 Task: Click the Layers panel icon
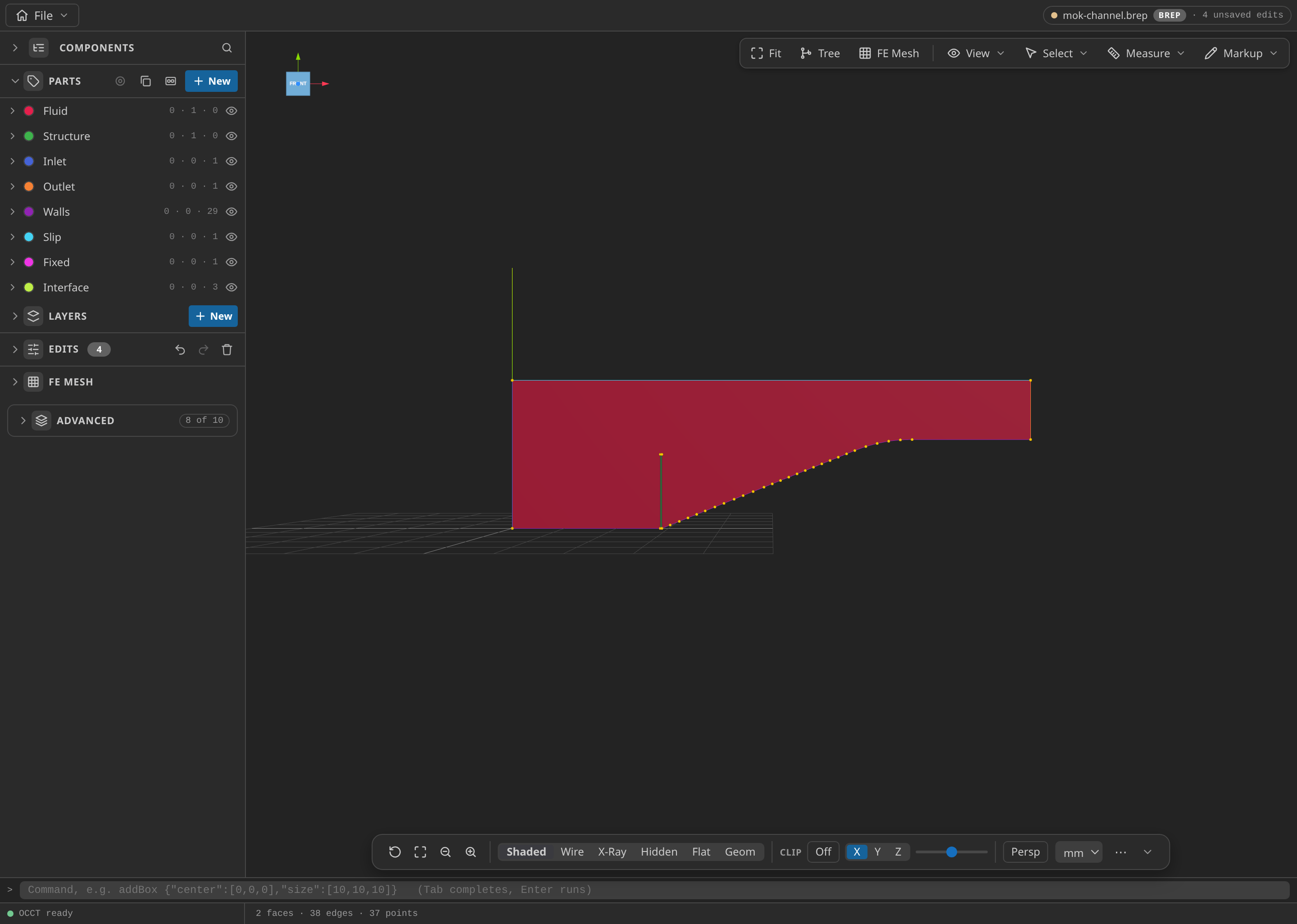[x=34, y=316]
